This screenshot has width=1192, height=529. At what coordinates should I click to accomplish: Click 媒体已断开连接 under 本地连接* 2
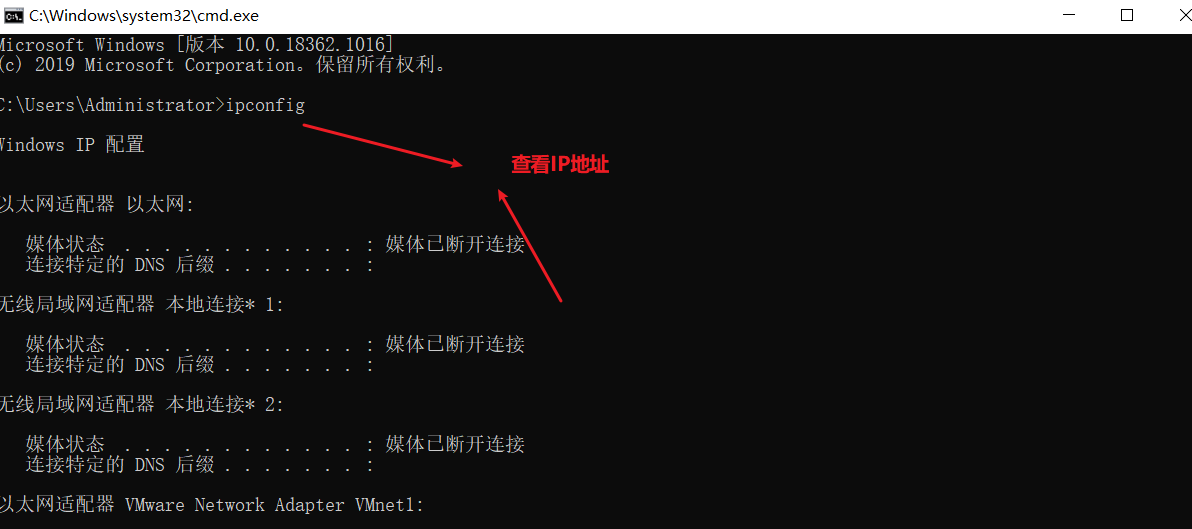point(455,445)
